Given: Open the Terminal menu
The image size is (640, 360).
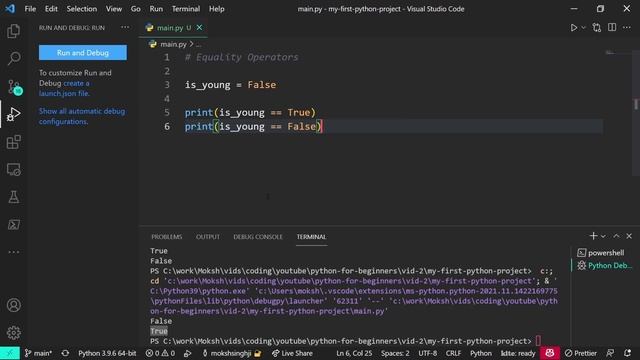Looking at the screenshot, I should click(186, 9).
